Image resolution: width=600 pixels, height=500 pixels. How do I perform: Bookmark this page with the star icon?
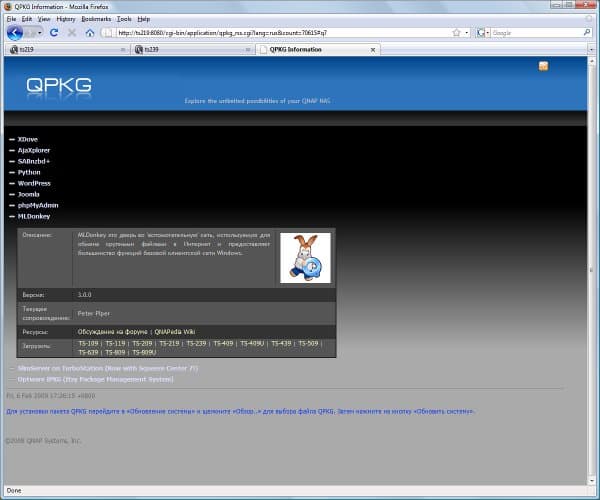(456, 33)
